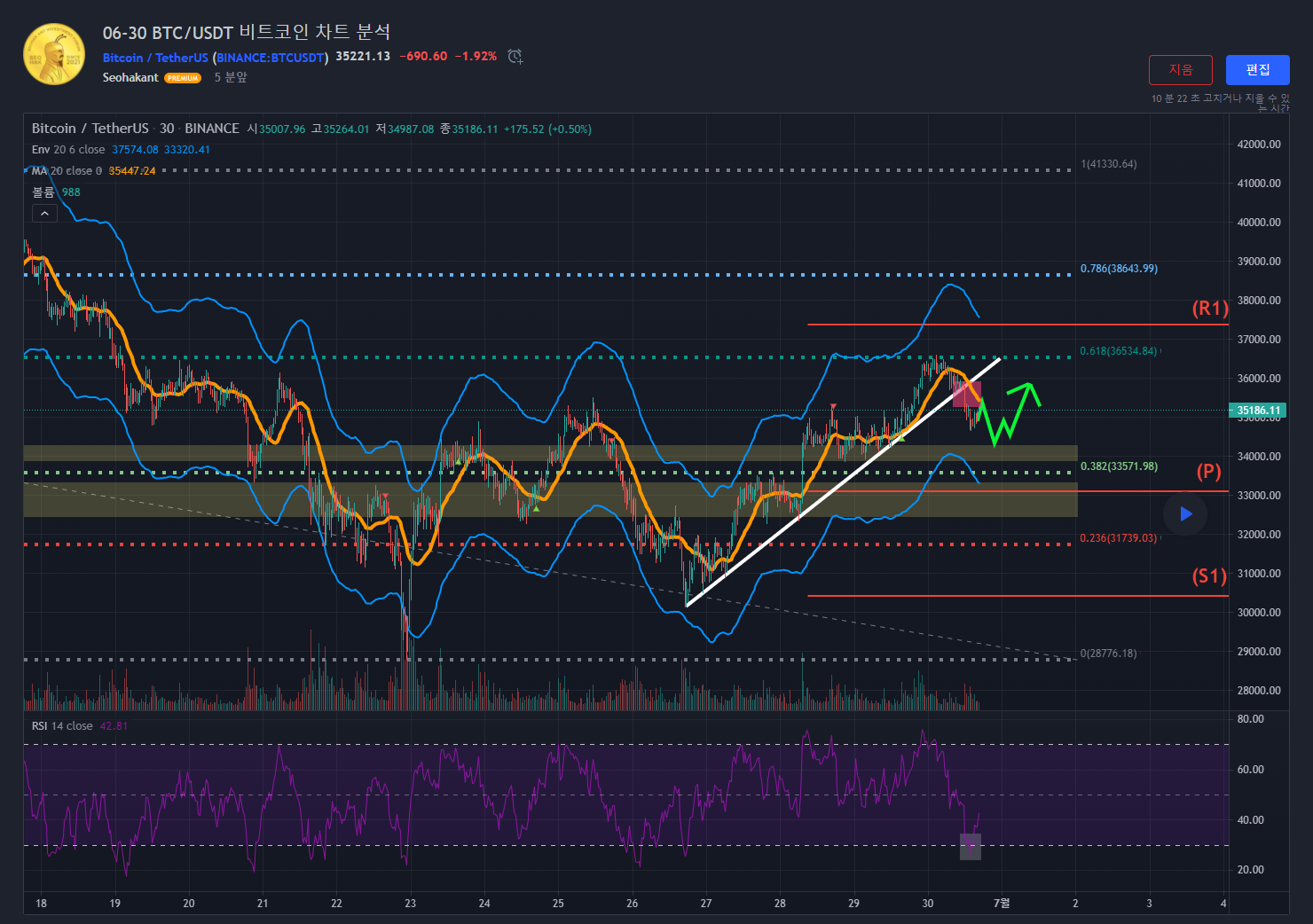The height and width of the screenshot is (924, 1313).
Task: Click the blue 편집 edit button
Action: pos(1257,70)
